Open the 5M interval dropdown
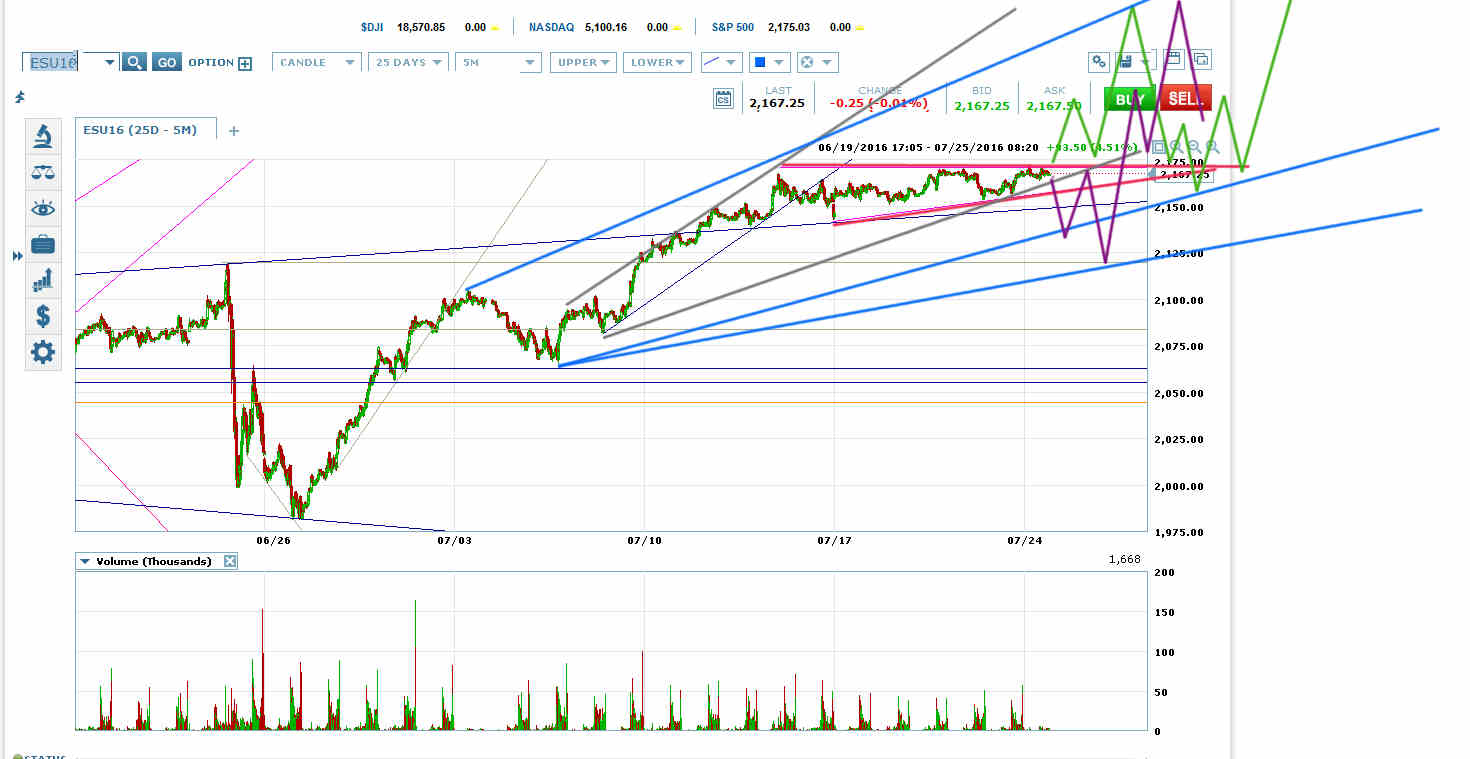The height and width of the screenshot is (759, 1470). (497, 62)
